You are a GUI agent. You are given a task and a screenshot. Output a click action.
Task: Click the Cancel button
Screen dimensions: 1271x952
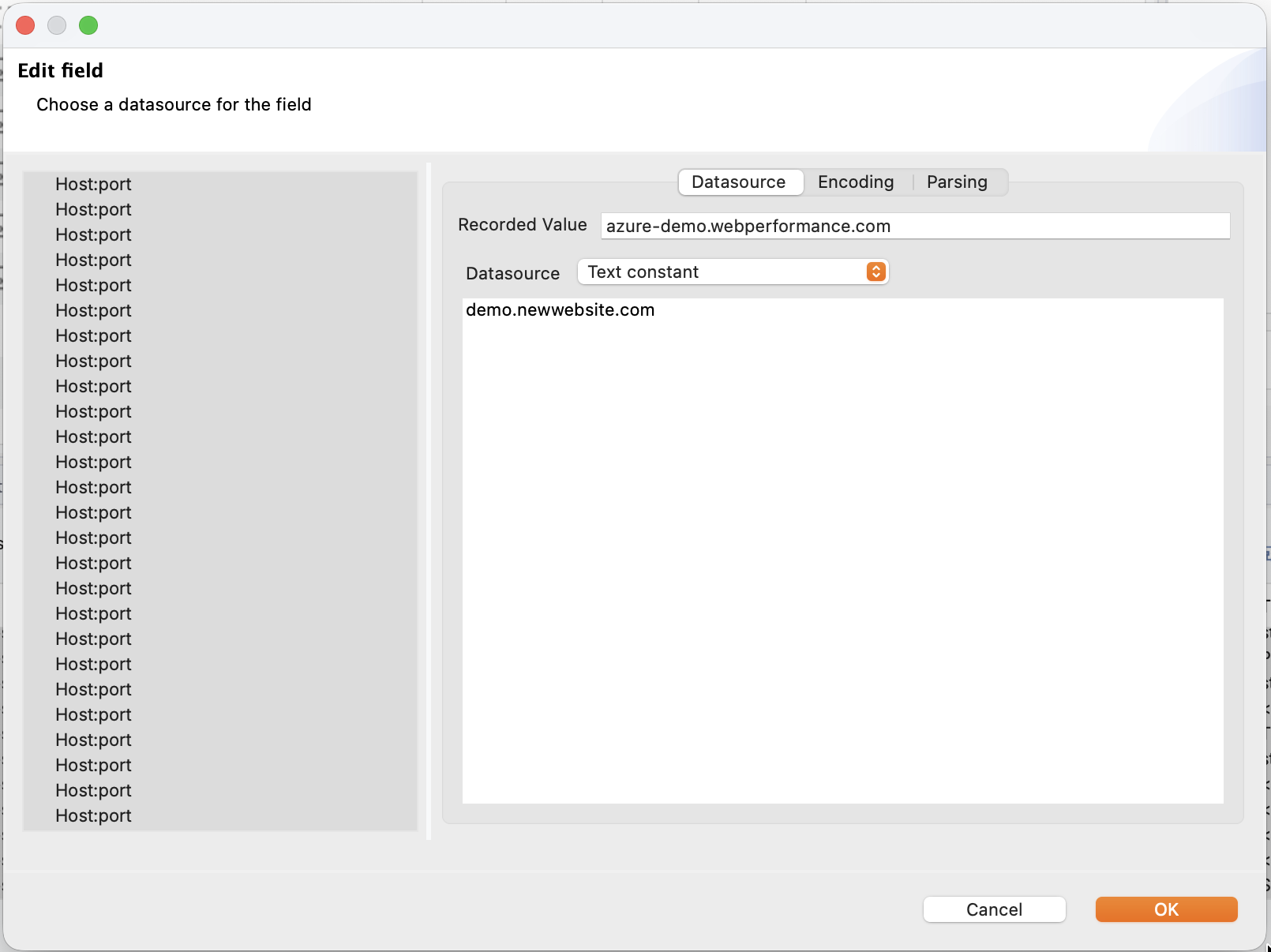(x=994, y=909)
